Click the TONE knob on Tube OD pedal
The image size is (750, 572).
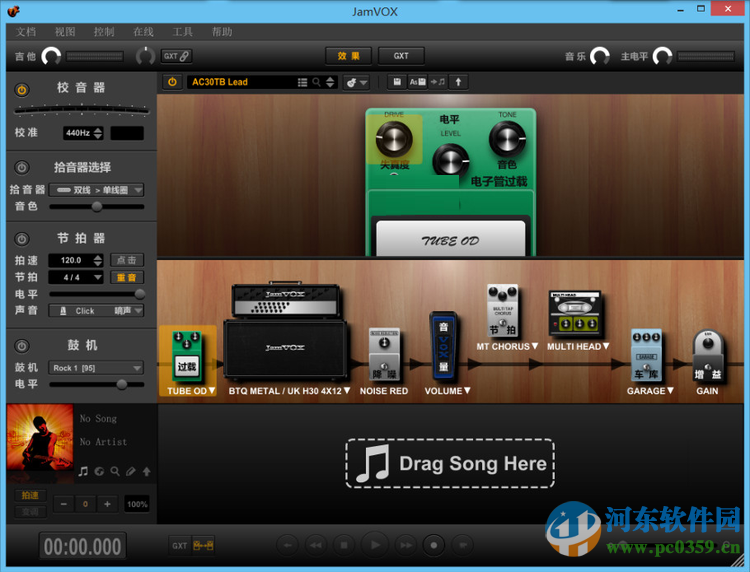click(507, 139)
